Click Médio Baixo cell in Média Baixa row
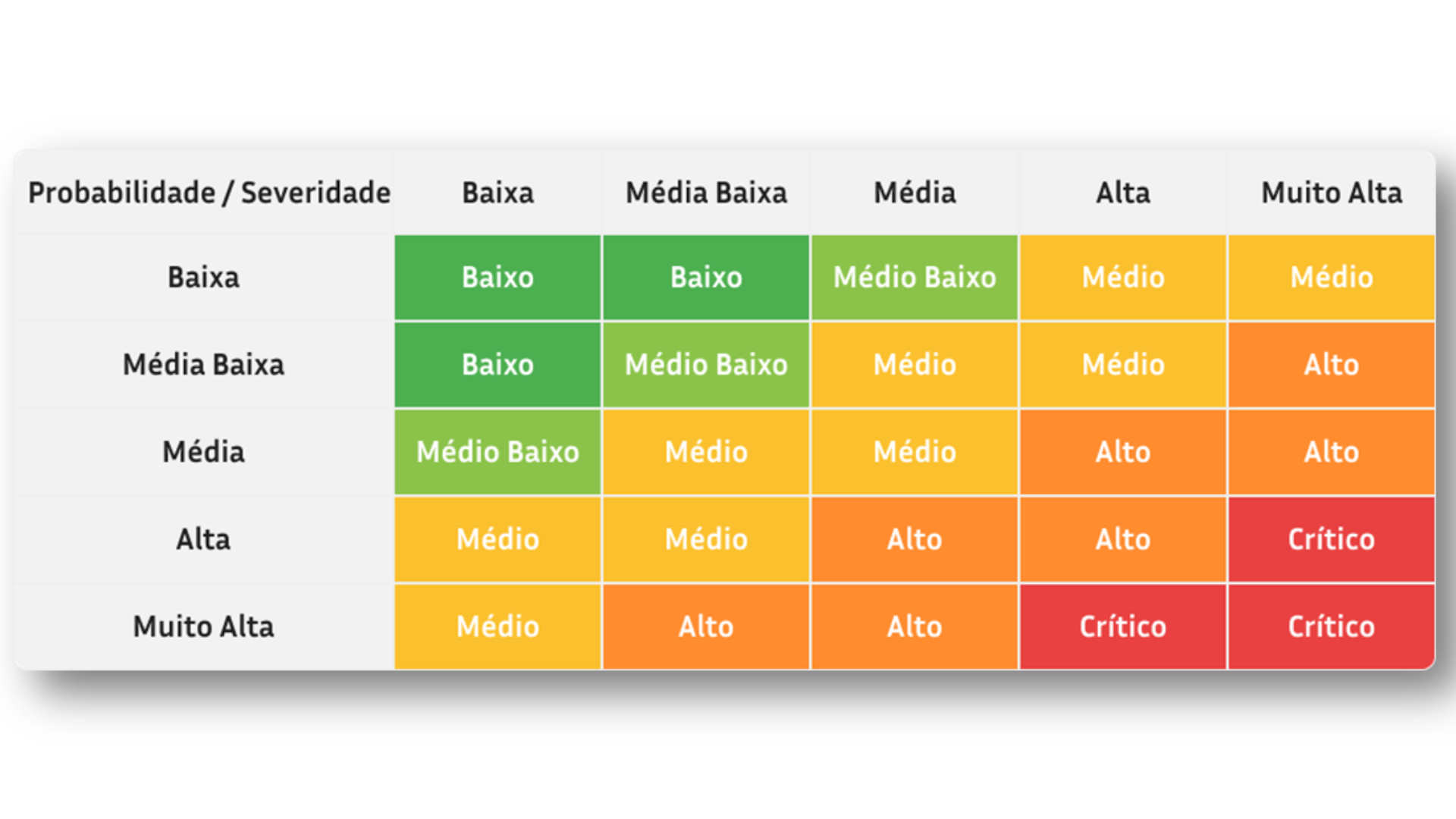This screenshot has width=1456, height=819. pyautogui.click(x=706, y=365)
